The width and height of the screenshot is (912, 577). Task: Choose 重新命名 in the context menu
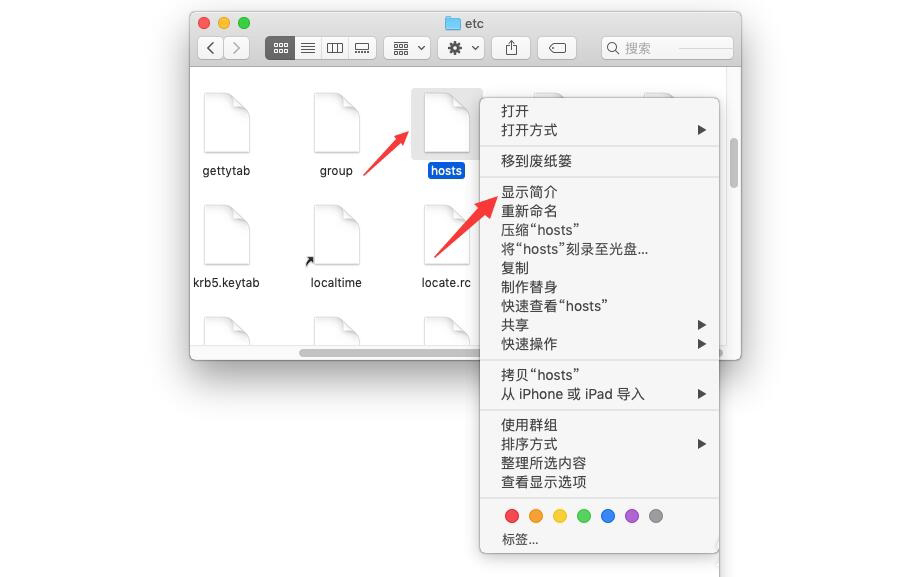(x=599, y=211)
